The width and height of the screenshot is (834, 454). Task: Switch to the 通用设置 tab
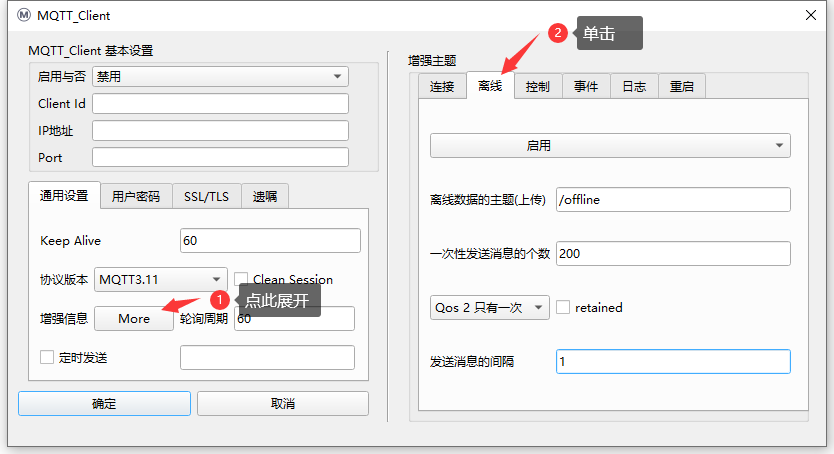pyautogui.click(x=64, y=196)
